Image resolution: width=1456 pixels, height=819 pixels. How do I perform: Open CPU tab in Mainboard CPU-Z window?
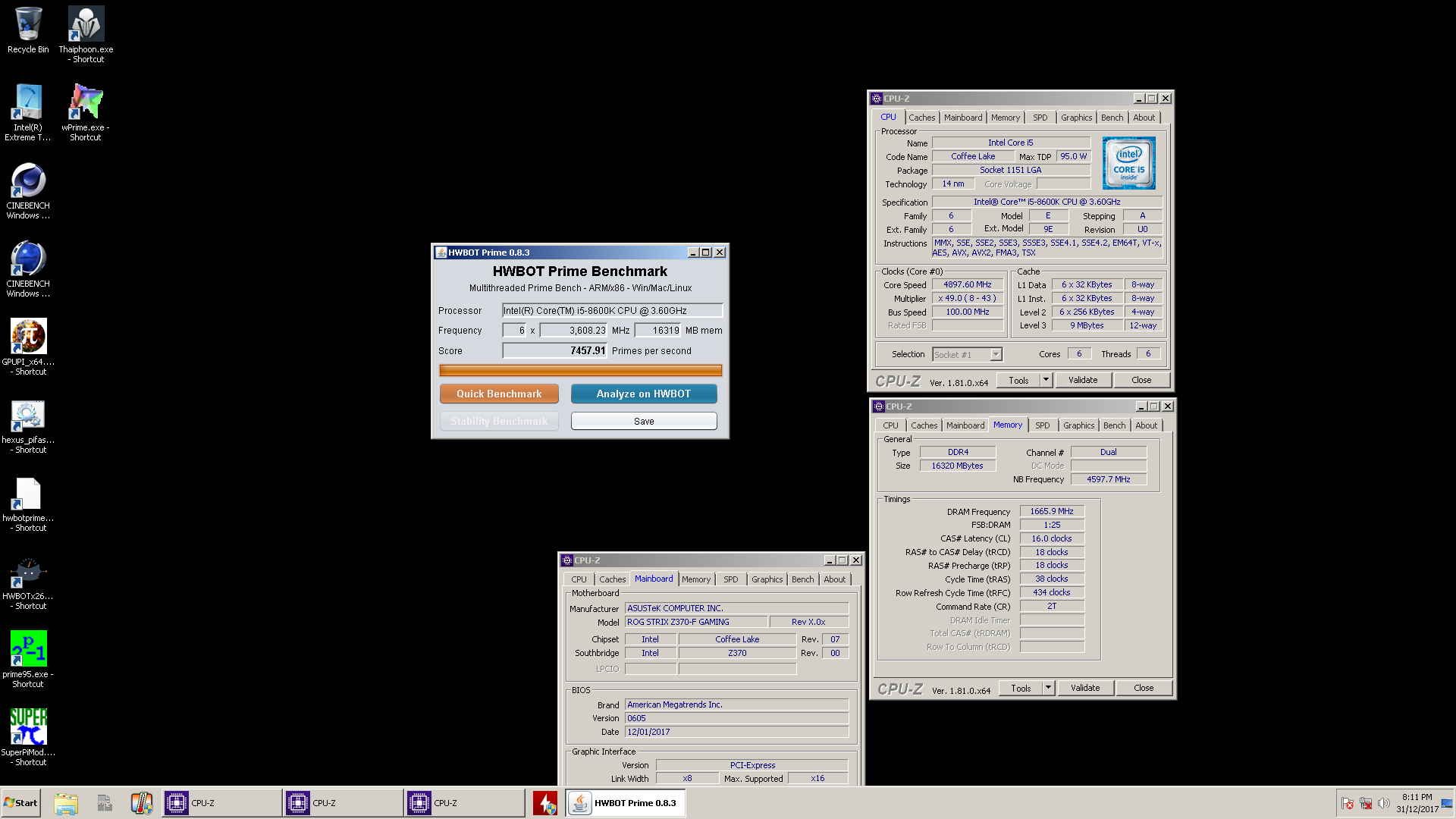tap(579, 579)
